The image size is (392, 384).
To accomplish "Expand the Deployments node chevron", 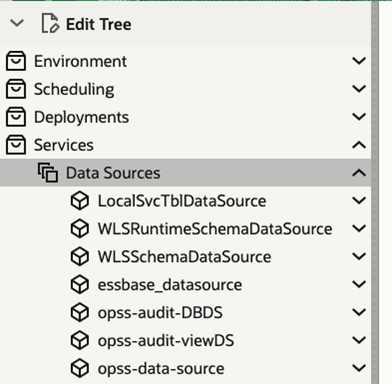I will point(359,117).
